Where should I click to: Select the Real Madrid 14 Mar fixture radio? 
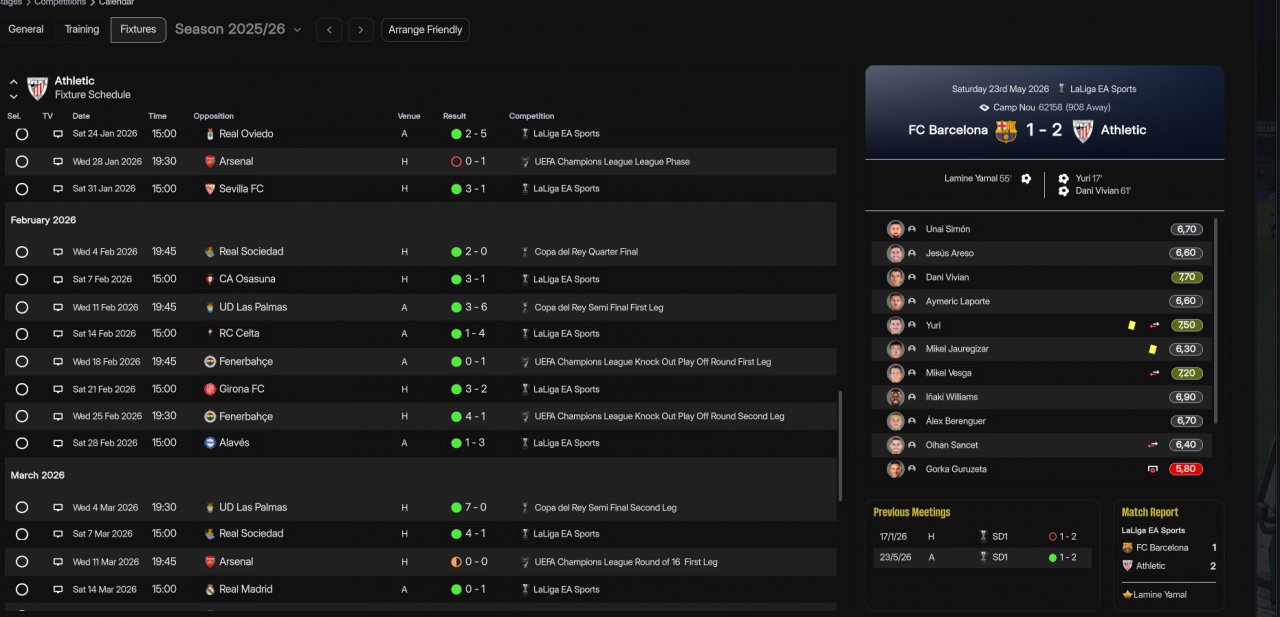pyautogui.click(x=22, y=590)
